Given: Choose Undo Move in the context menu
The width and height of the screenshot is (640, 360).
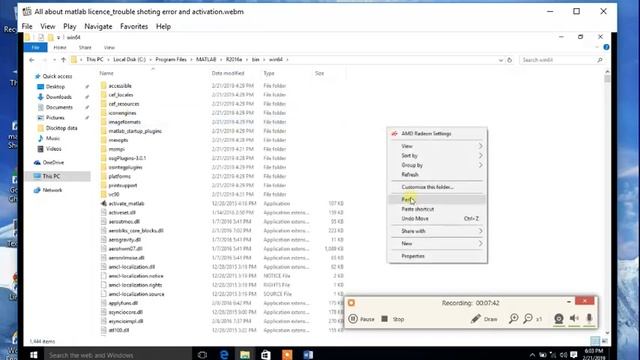Looking at the screenshot, I should 437,219.
